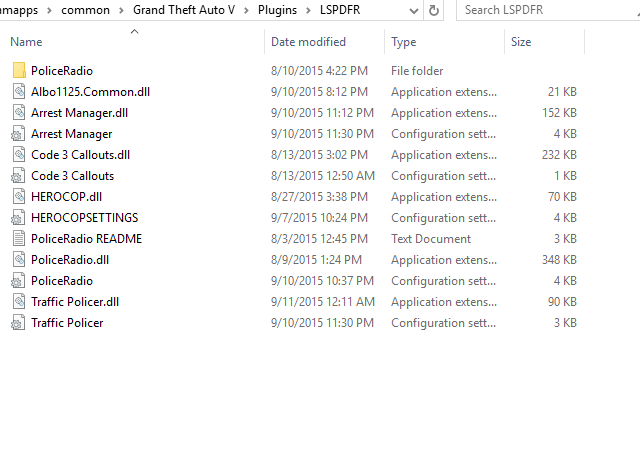Sort by Date modified column header
Viewport: 640px width, 449px height.
coord(308,42)
